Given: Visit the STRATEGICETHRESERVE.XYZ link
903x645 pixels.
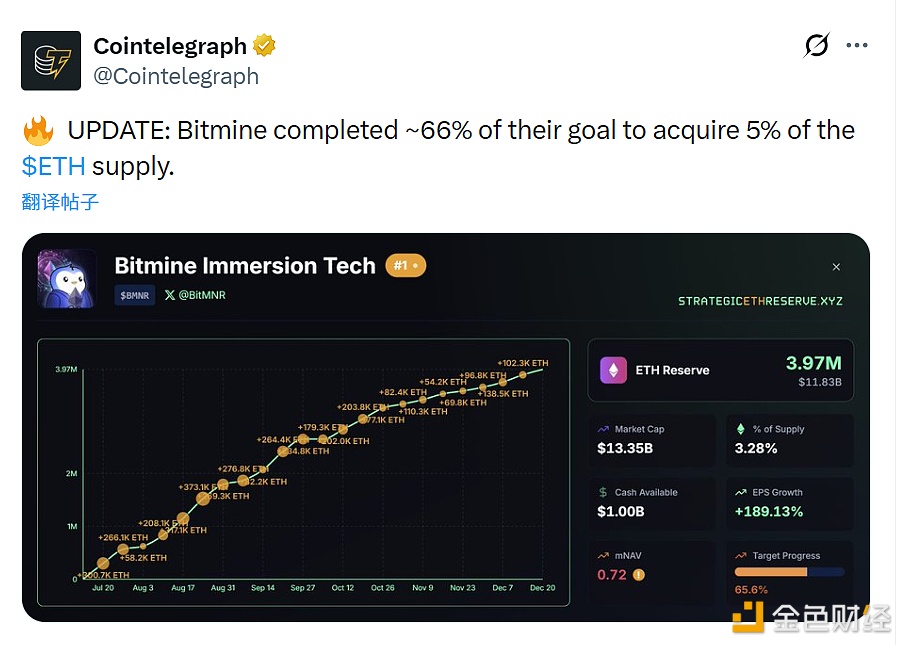Looking at the screenshot, I should coord(762,299).
